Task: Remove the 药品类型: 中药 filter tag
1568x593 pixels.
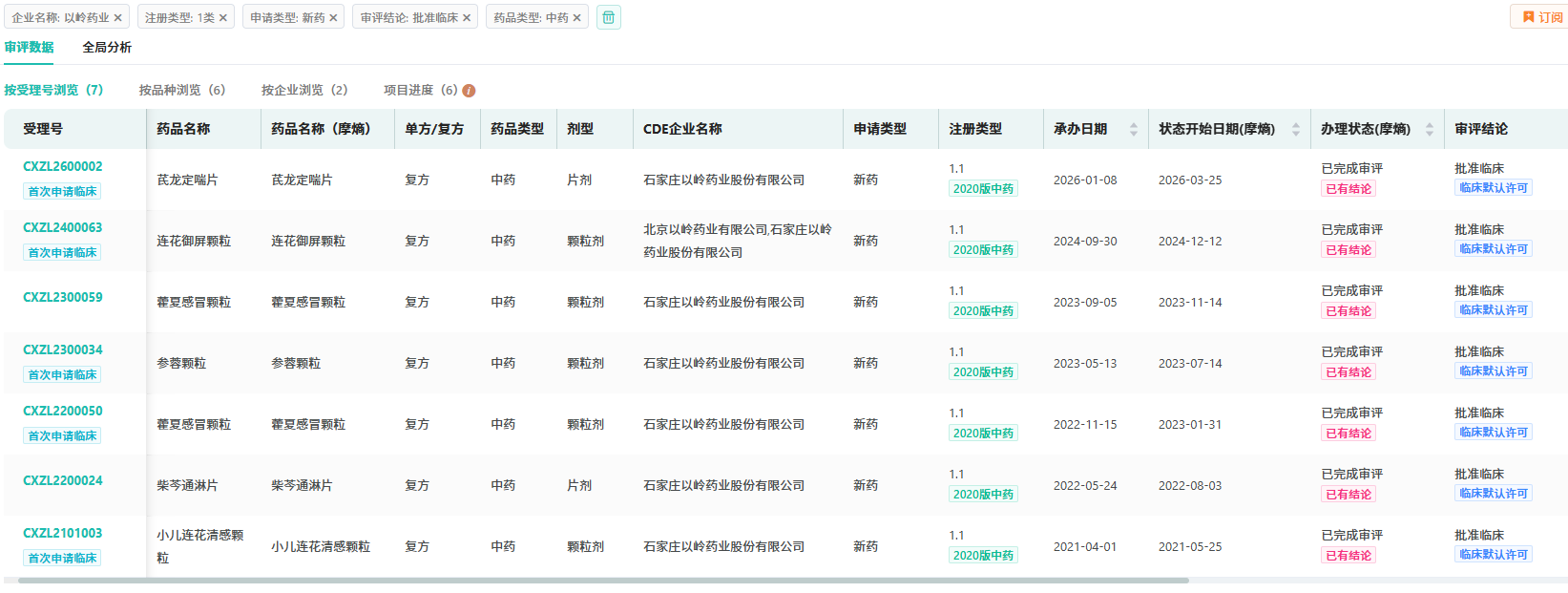Action: tap(576, 18)
